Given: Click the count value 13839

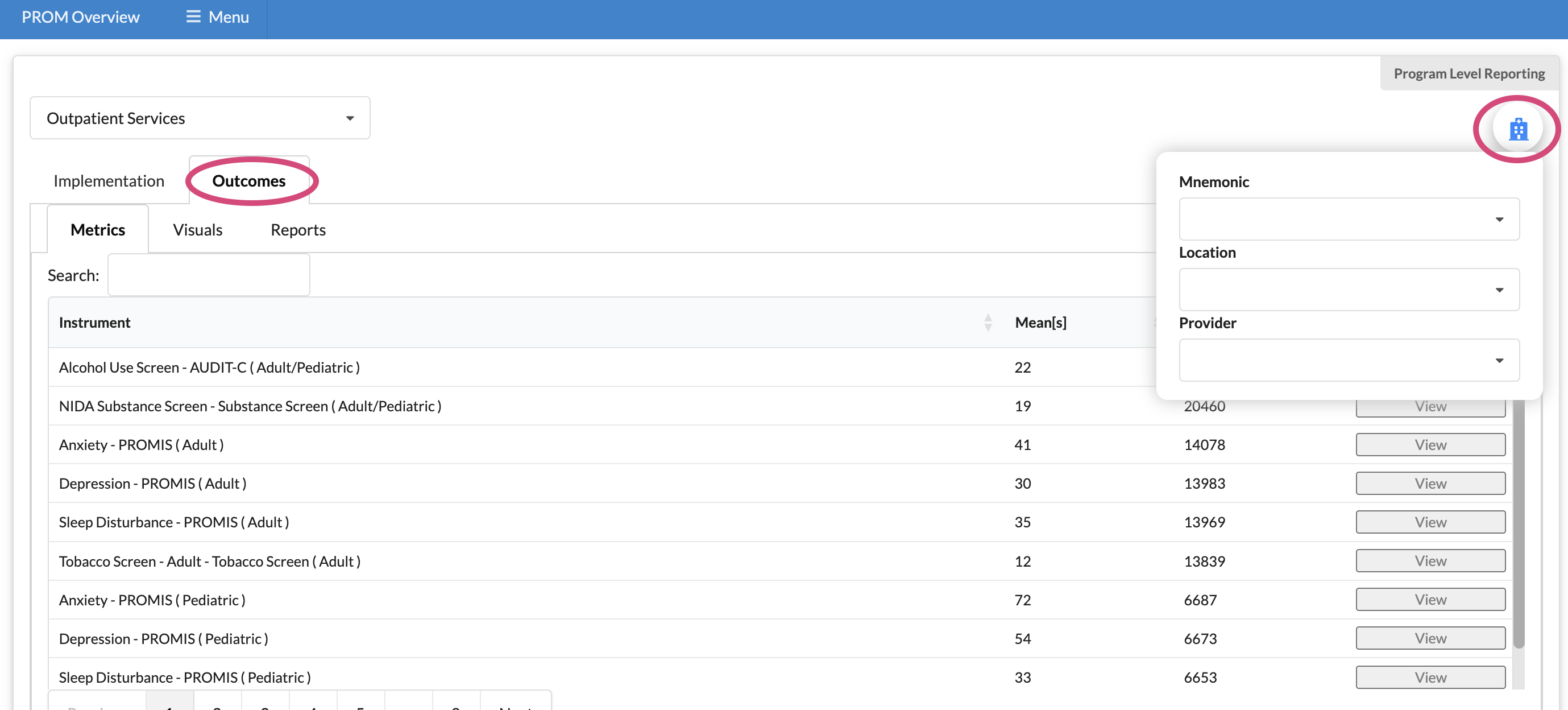Looking at the screenshot, I should 1204,562.
